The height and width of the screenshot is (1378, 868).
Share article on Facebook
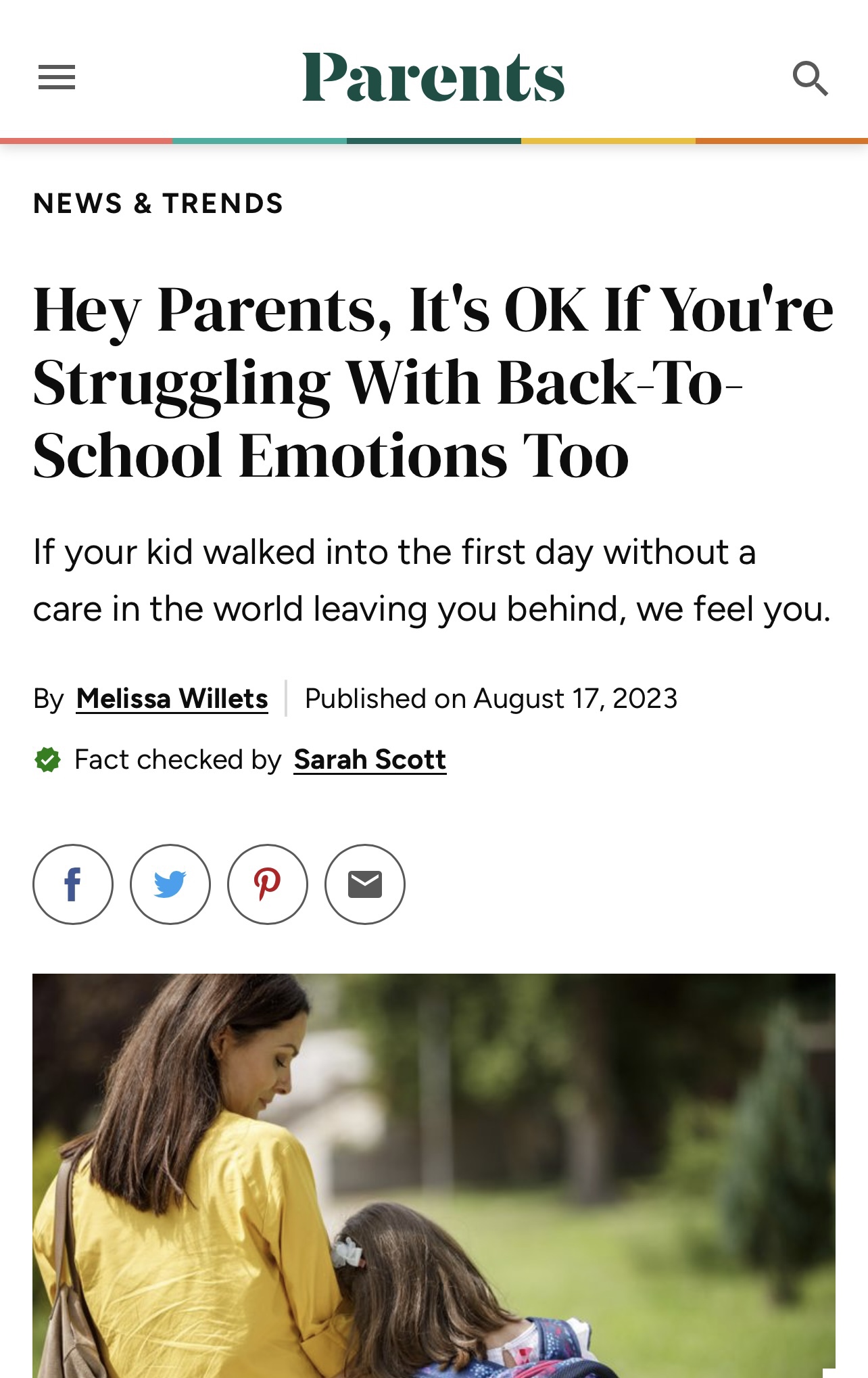point(73,884)
